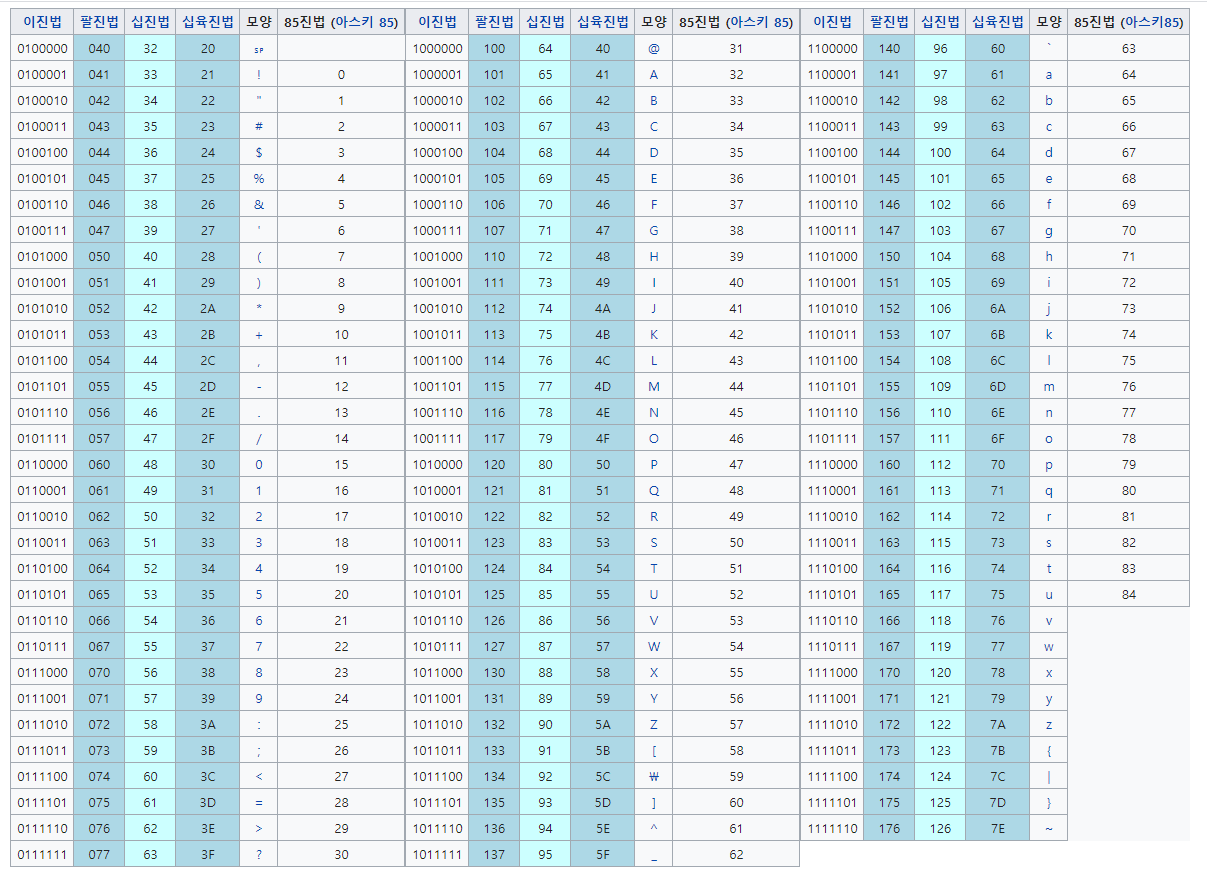Open 십진법 header link in the 1000000 table
Image resolution: width=1207 pixels, height=878 pixels.
[x=545, y=22]
